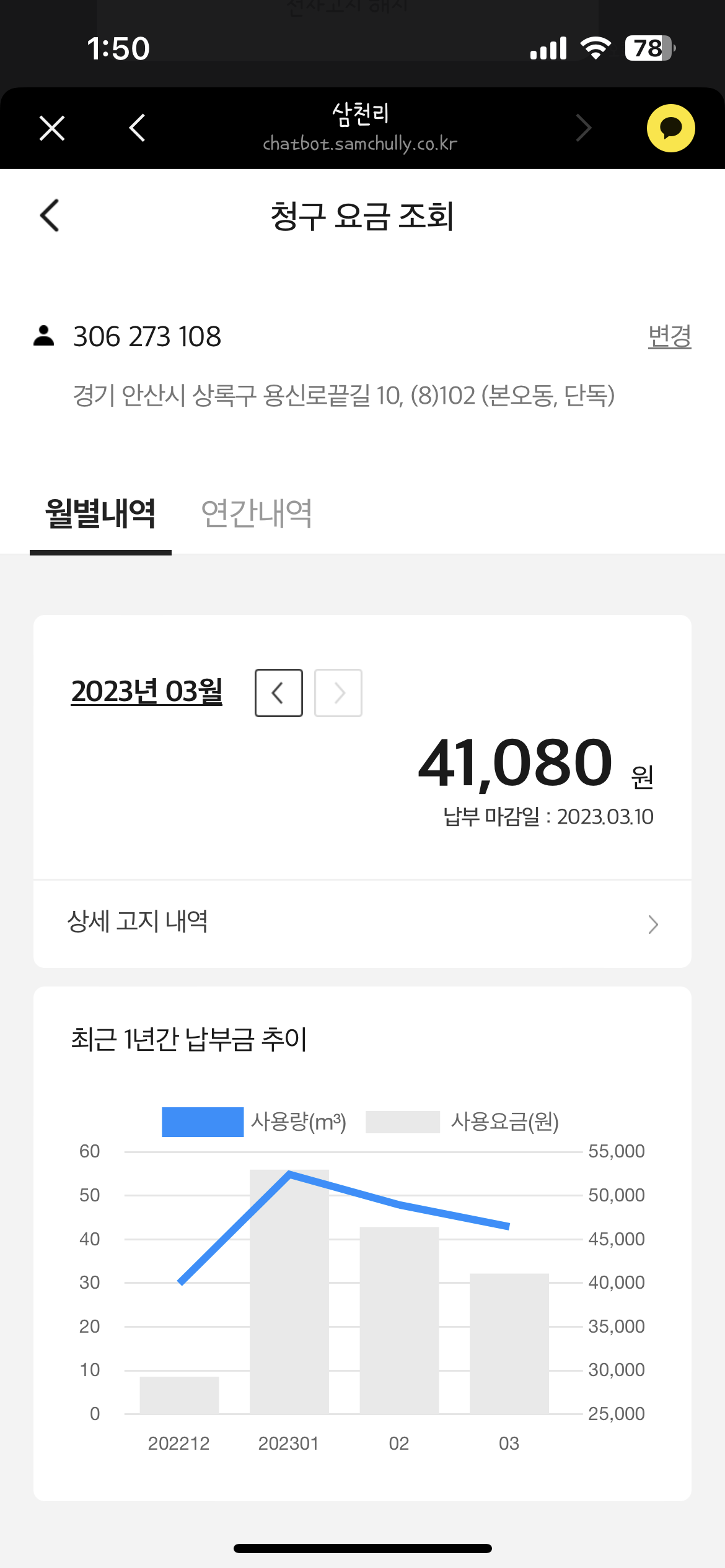Toggle the blue 사용량(m³) legend swatch
Viewport: 725px width, 1568px height.
point(203,1122)
